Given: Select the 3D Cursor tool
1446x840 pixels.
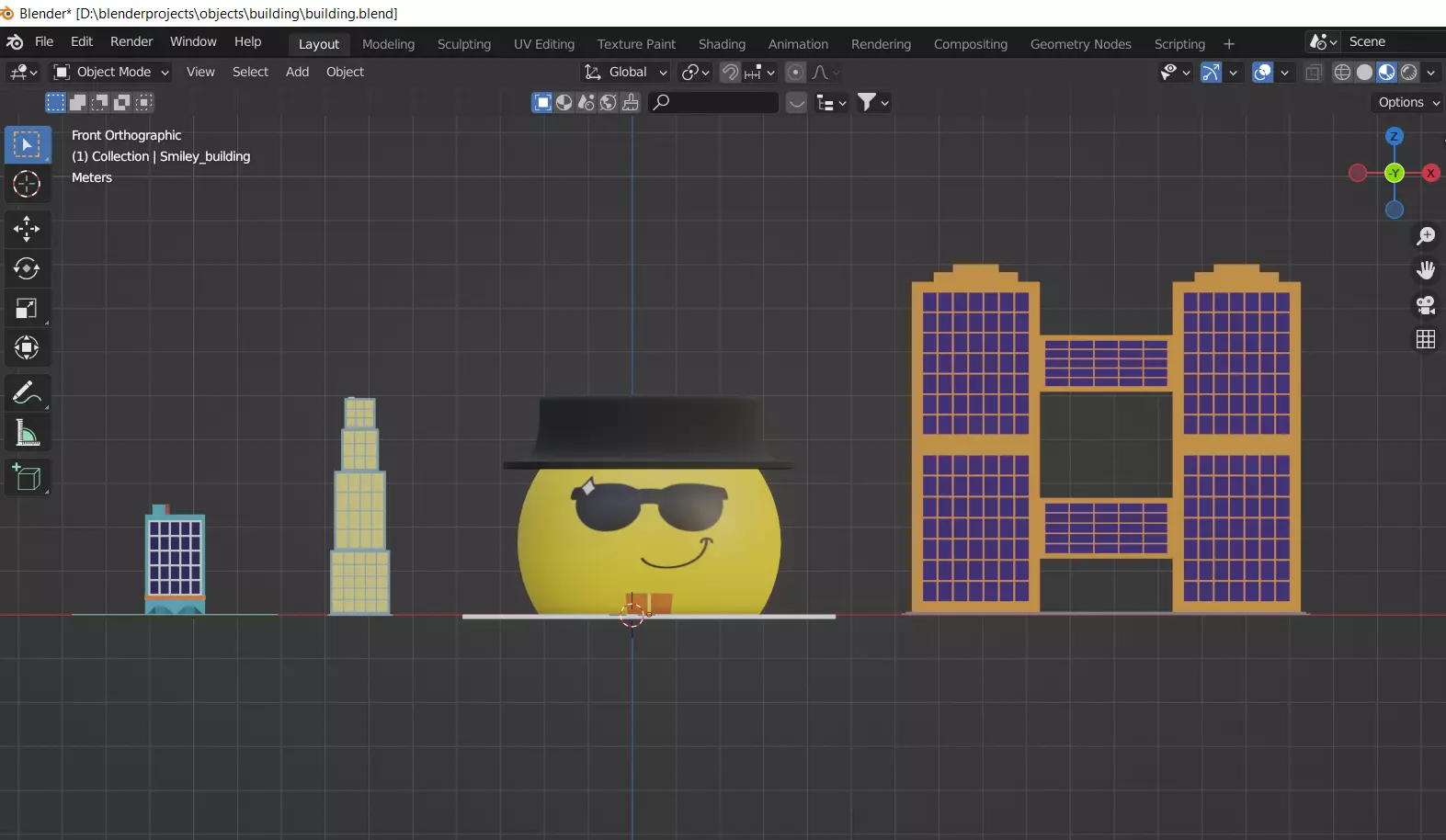Looking at the screenshot, I should click(x=27, y=184).
